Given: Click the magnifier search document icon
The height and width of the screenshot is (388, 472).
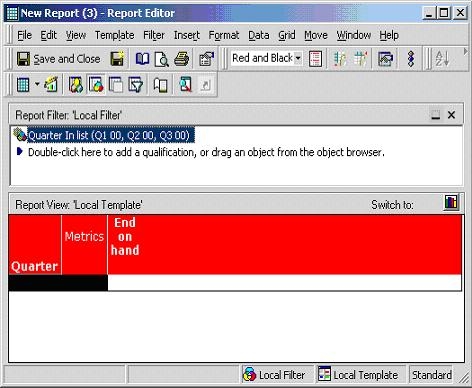Looking at the screenshot, I should [x=185, y=85].
